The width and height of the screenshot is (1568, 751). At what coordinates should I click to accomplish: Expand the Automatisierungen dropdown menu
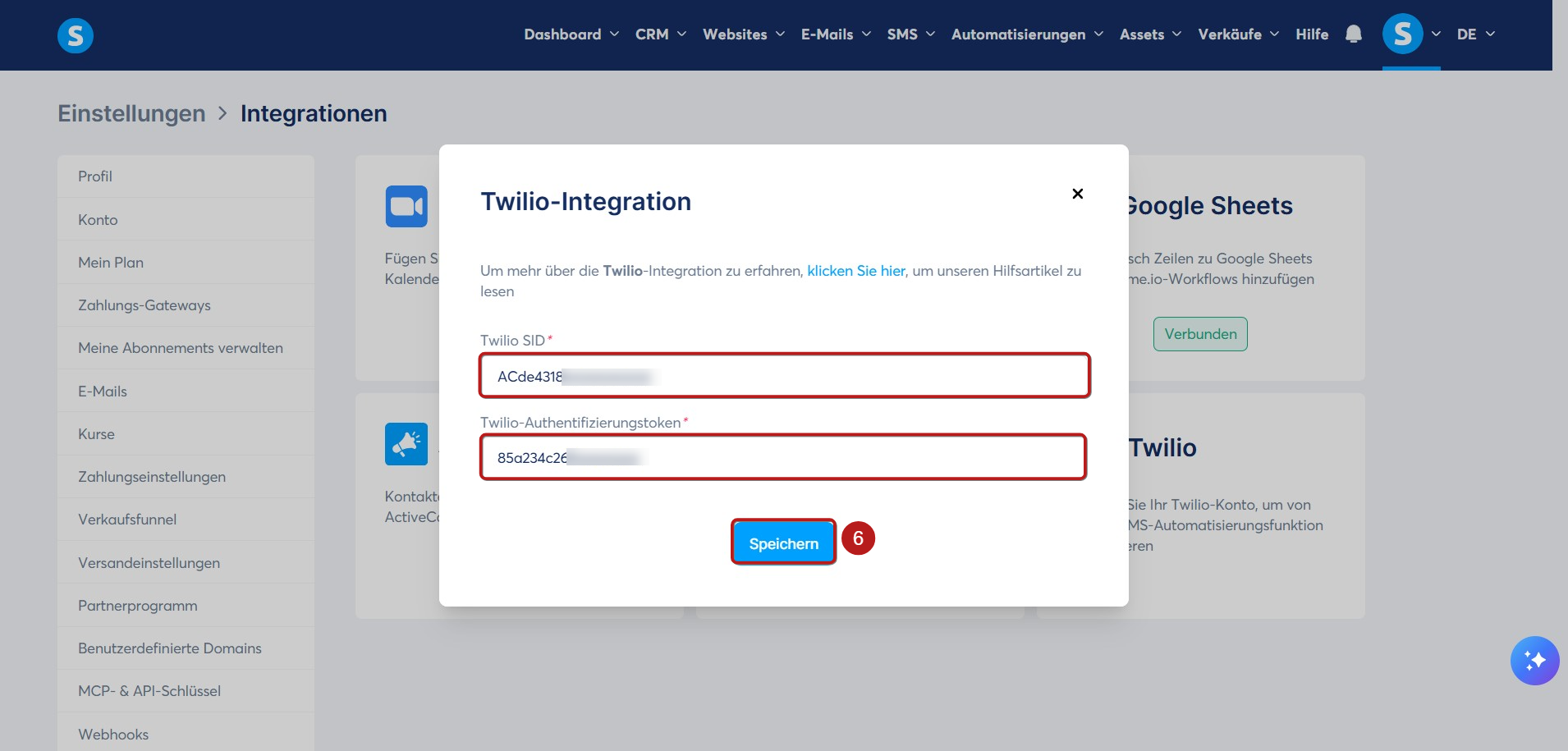tap(1027, 34)
